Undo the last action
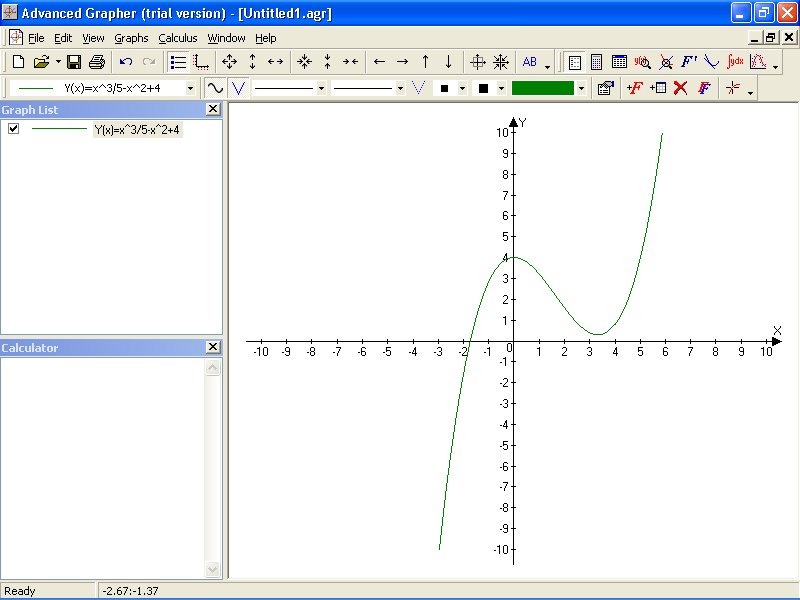The image size is (800, 600). 126,62
